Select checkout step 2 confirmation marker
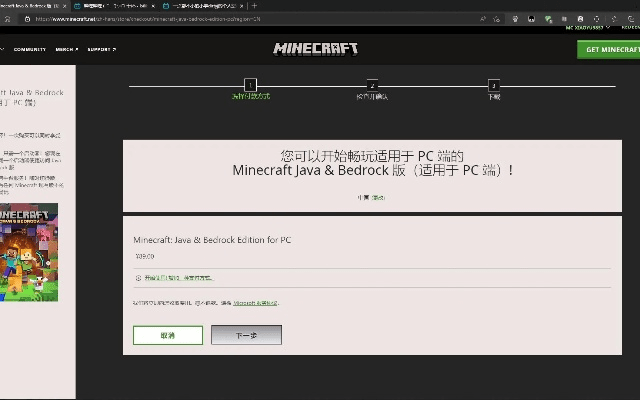 tap(372, 86)
